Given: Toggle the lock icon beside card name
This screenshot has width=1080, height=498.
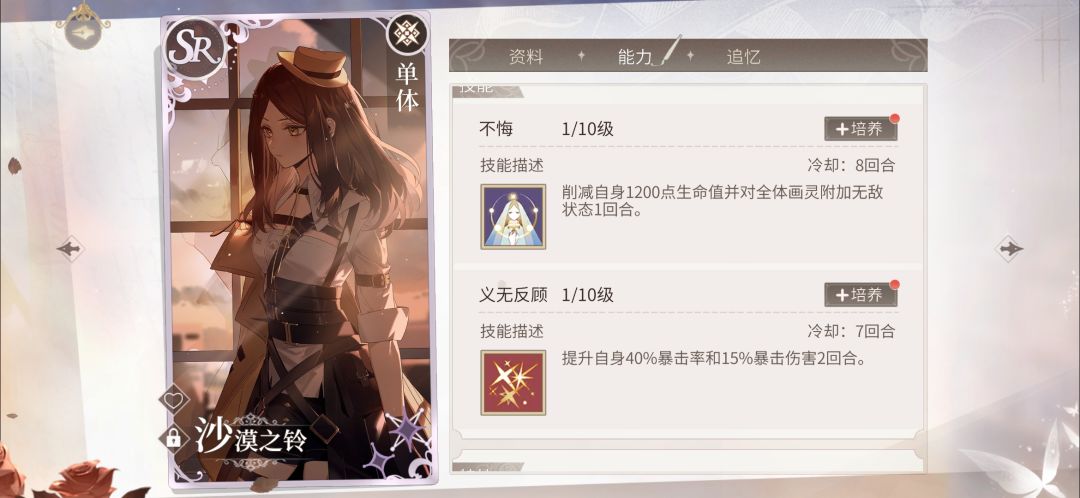Looking at the screenshot, I should coord(174,437).
